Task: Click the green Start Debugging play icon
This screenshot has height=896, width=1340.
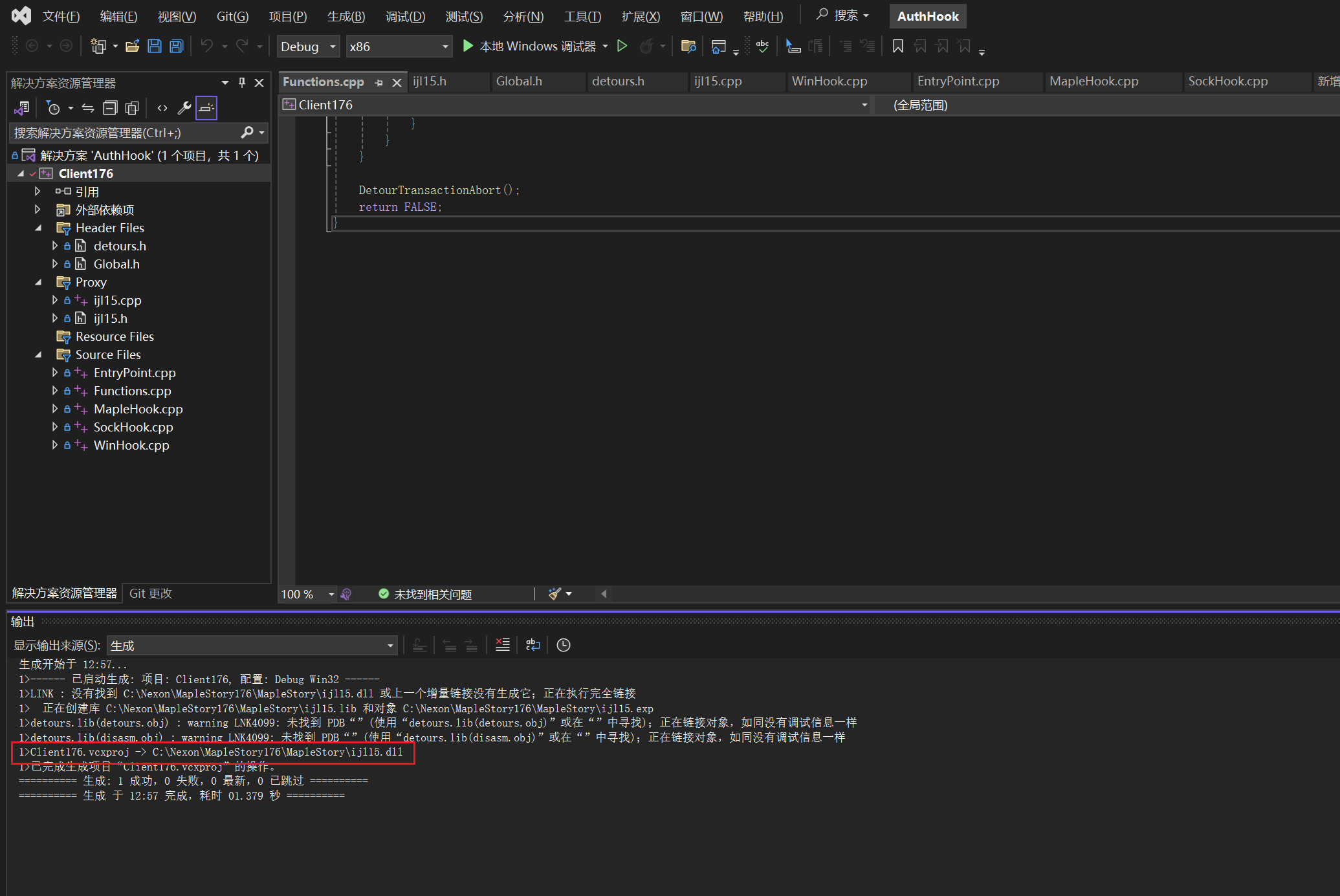Action: tap(468, 46)
